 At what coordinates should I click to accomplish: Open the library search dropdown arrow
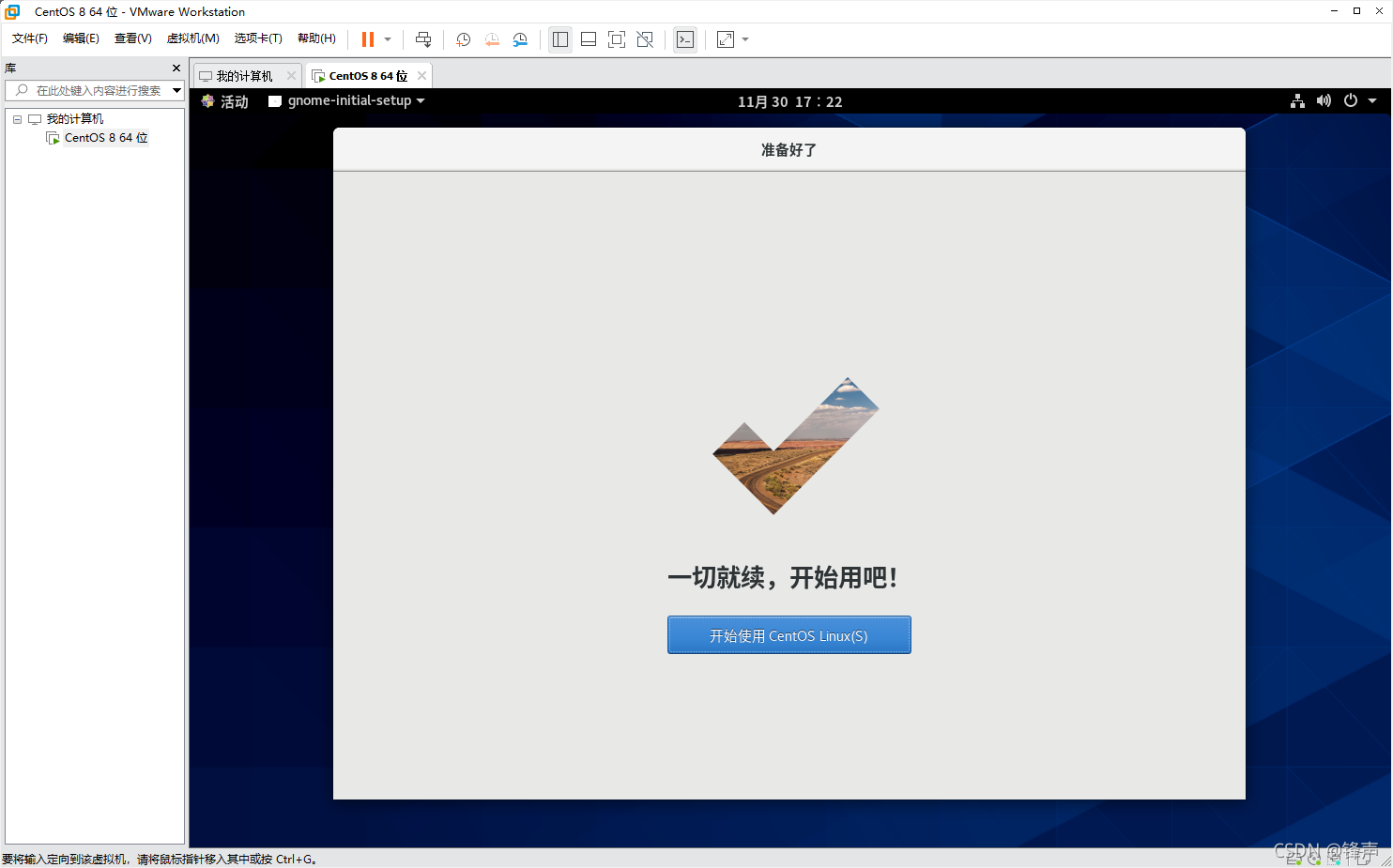tap(176, 90)
